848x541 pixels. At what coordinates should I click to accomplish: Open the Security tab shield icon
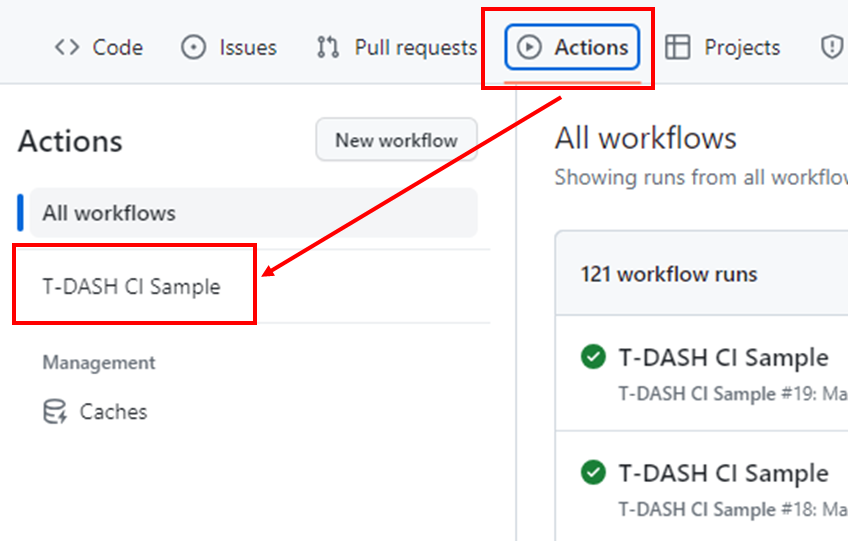(831, 47)
